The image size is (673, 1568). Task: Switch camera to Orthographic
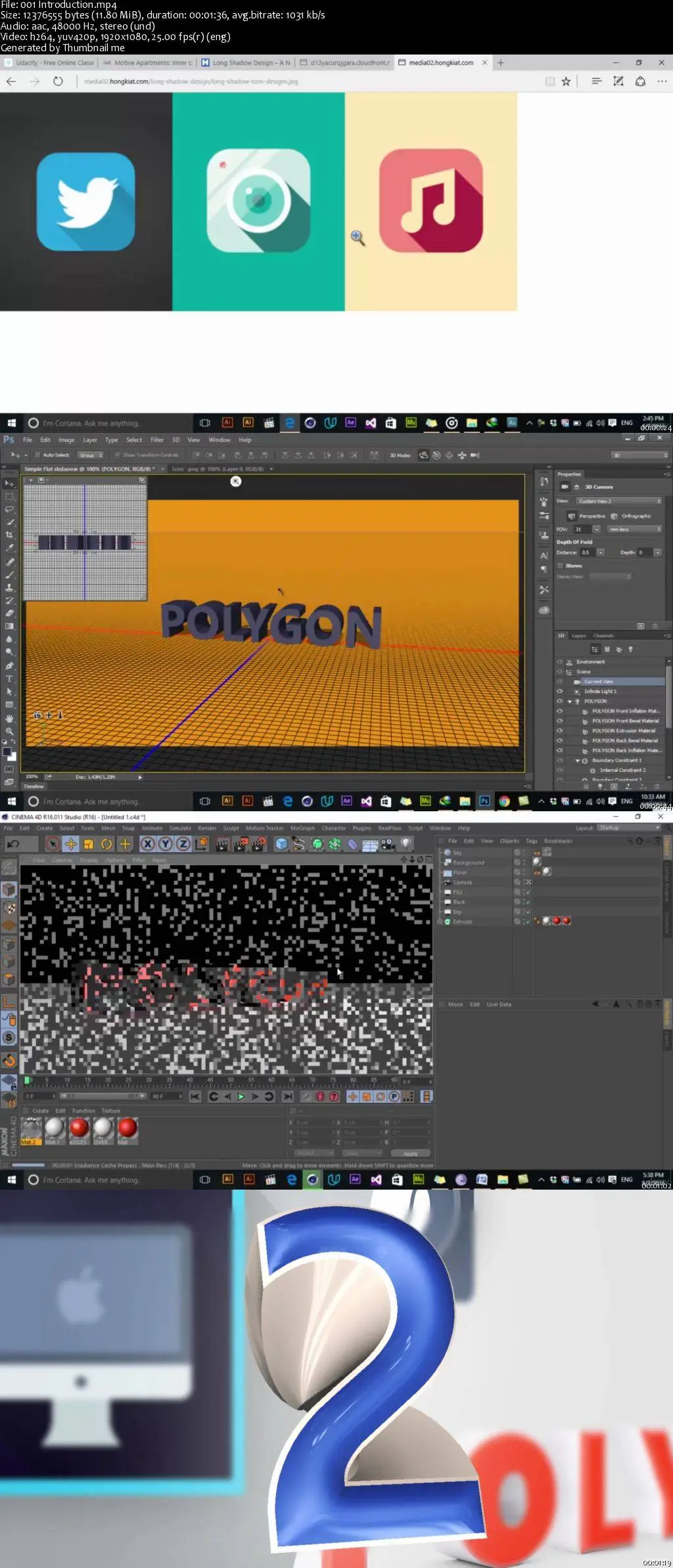tap(631, 516)
